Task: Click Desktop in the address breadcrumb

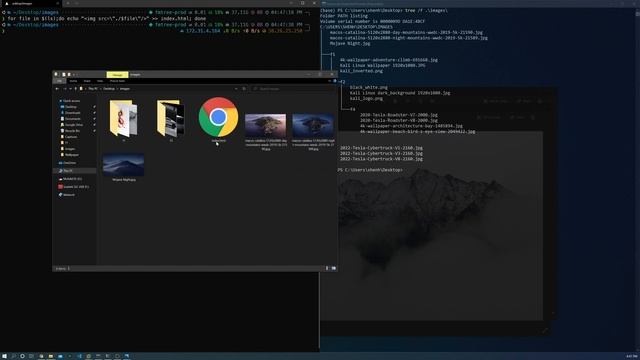Action: click(x=109, y=89)
